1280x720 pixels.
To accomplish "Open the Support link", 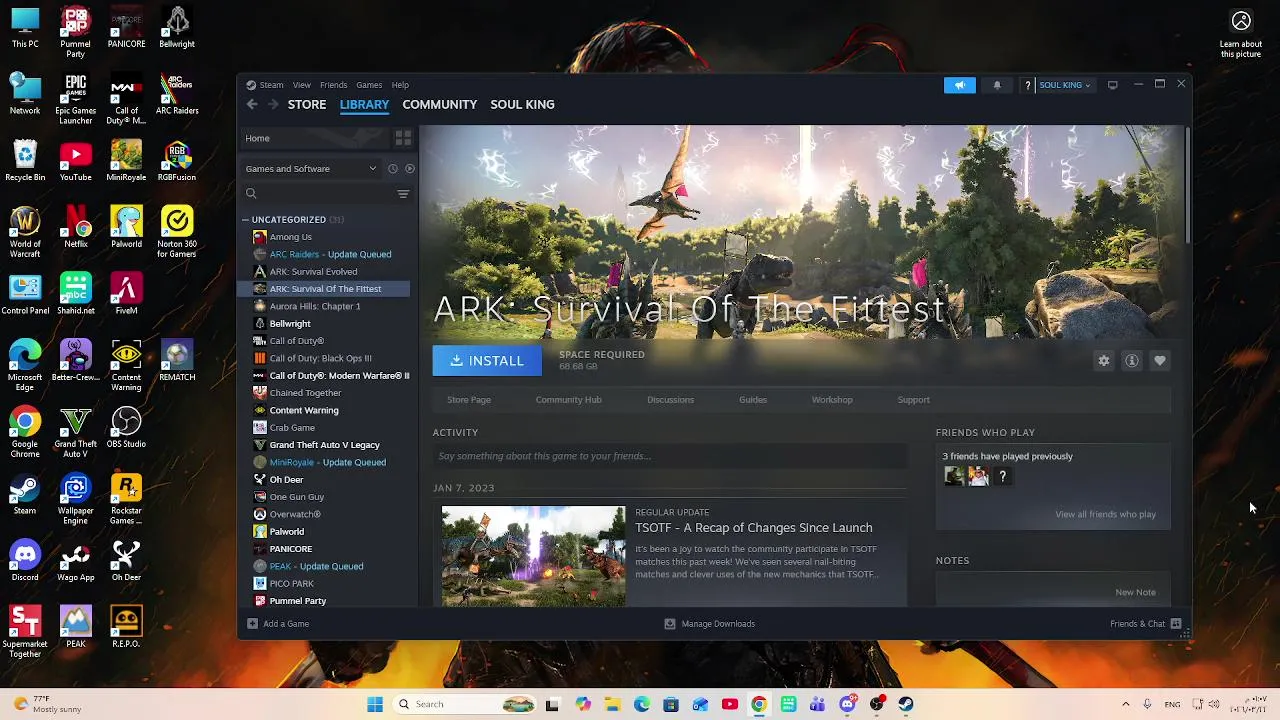I will [913, 400].
